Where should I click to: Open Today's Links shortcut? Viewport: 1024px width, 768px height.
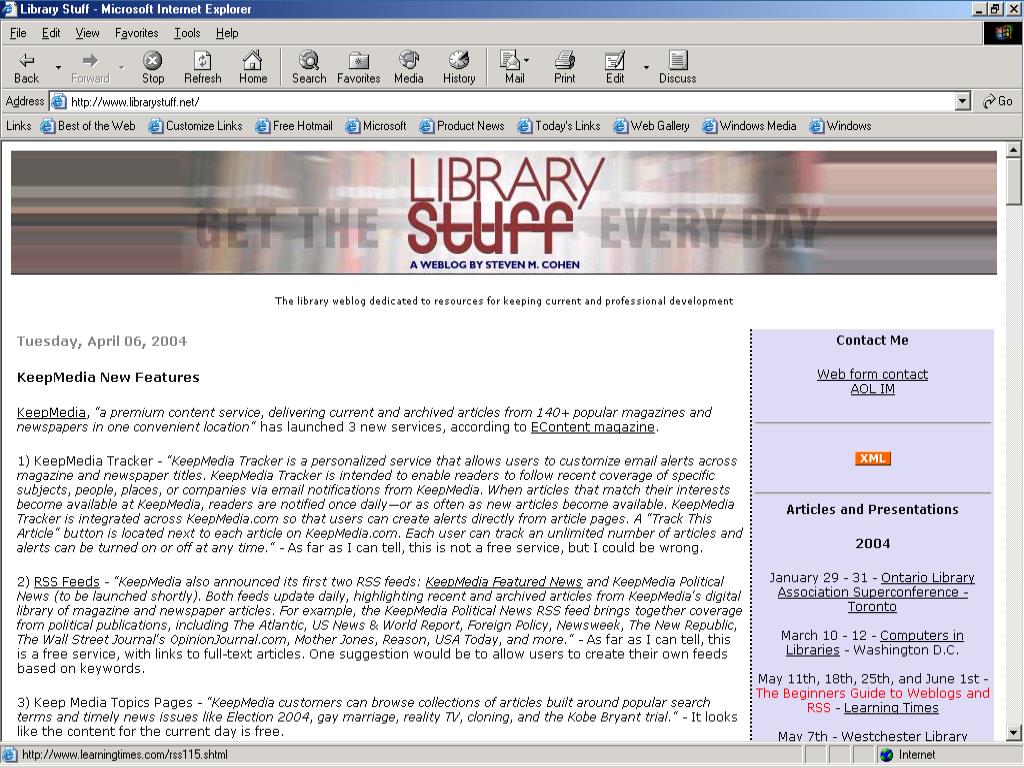pyautogui.click(x=559, y=126)
